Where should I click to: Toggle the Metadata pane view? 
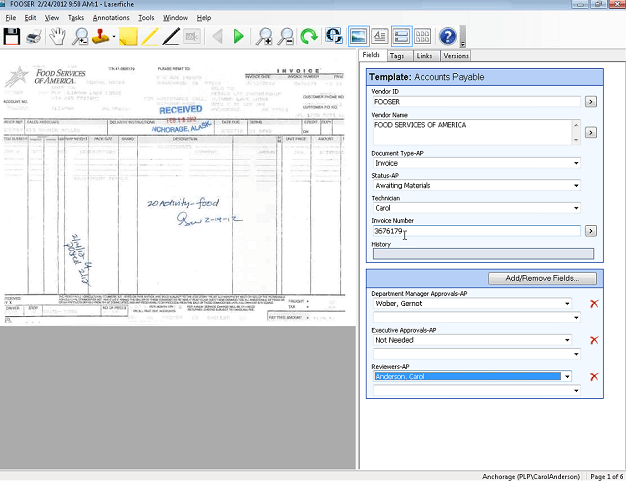coord(401,37)
